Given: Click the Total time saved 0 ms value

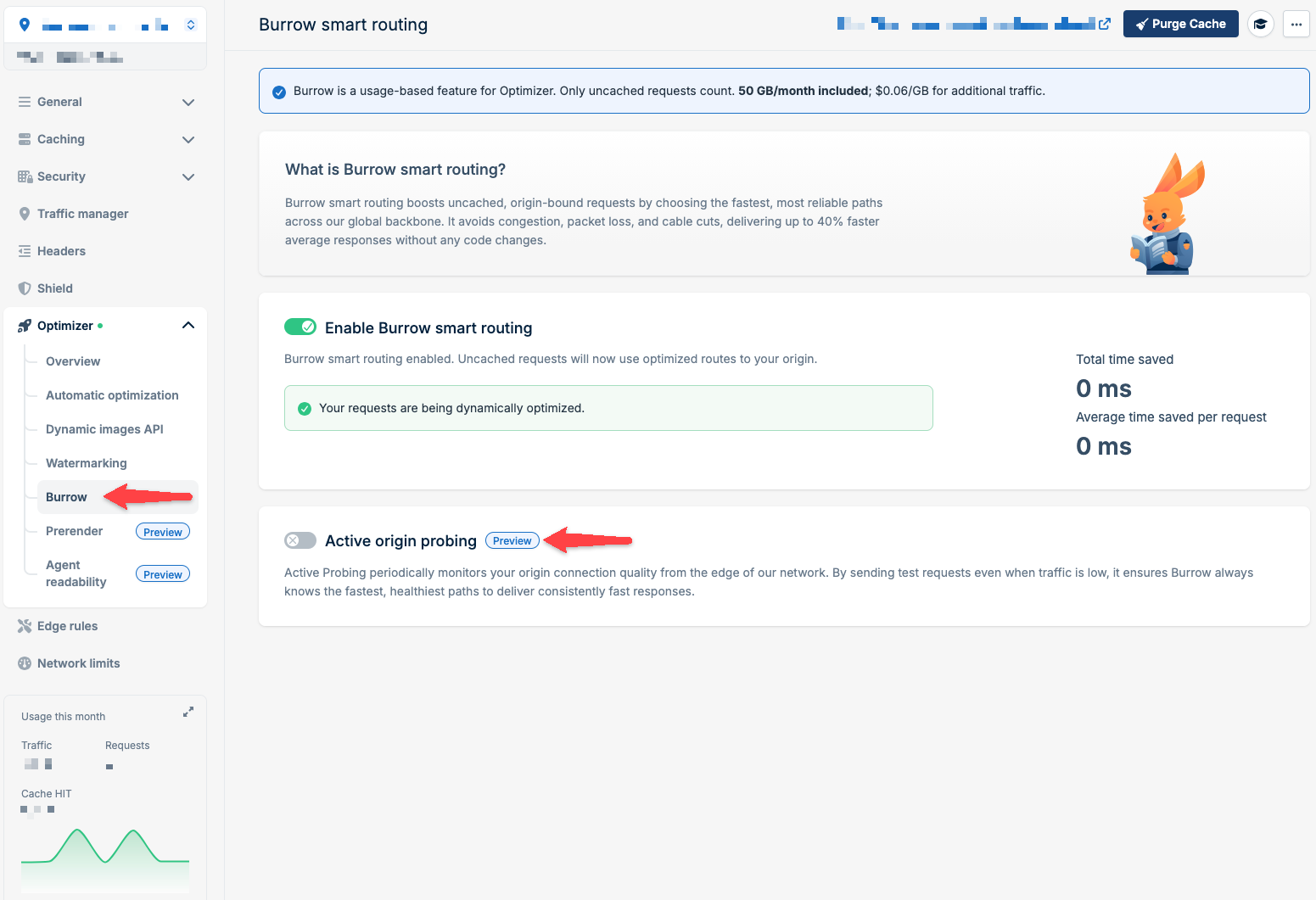Looking at the screenshot, I should 1104,389.
